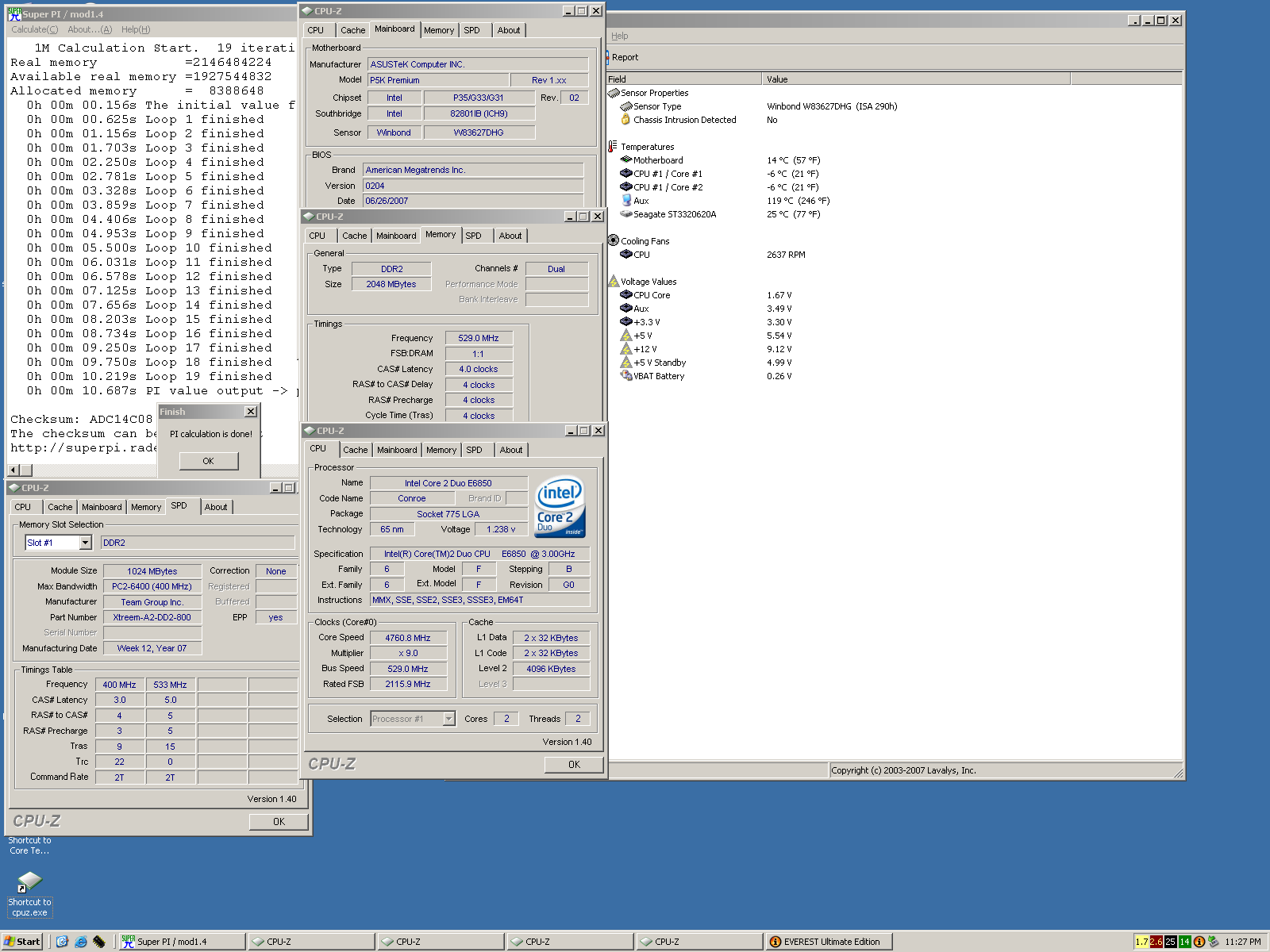Click the Temperatures thermometer icon
Viewport: 1270px width, 952px height.
pyautogui.click(x=613, y=147)
